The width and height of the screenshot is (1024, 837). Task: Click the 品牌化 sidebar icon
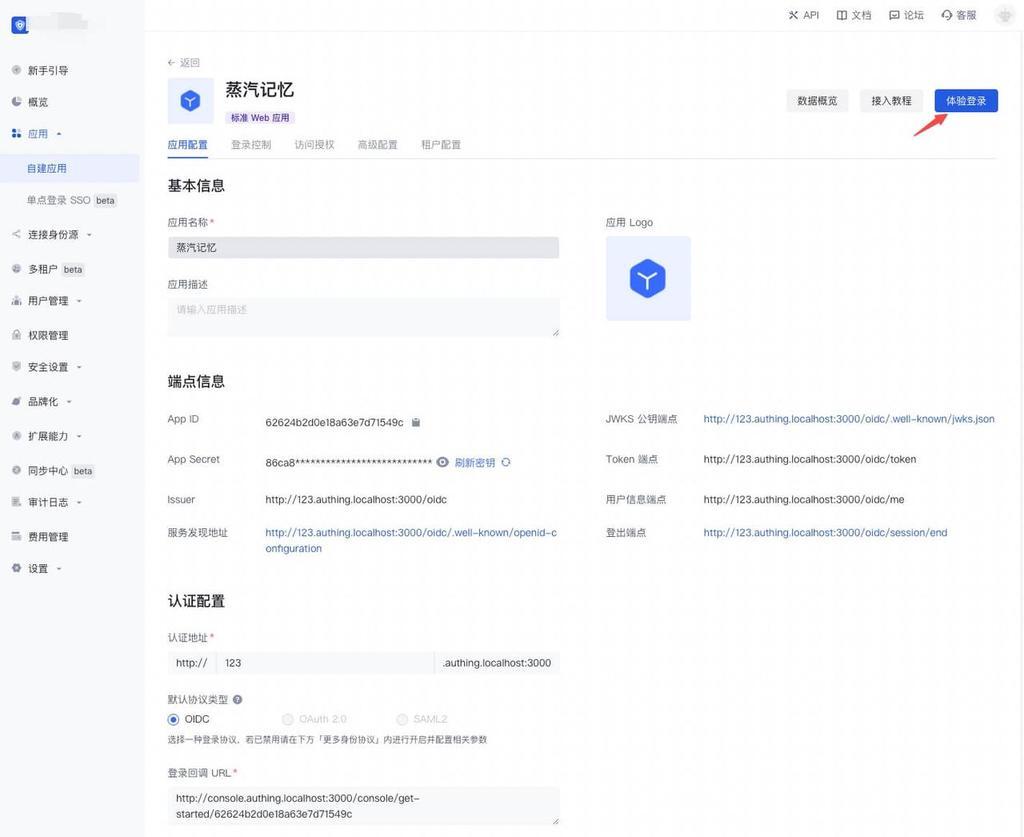pyautogui.click(x=16, y=401)
